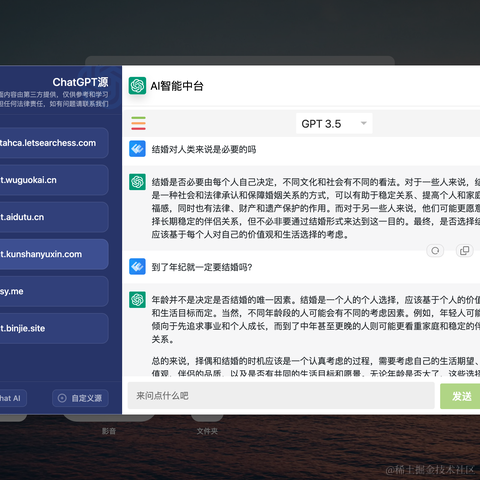Click question text 结婚对人类来说是必要的吗
This screenshot has width=480, height=480.
coord(204,149)
